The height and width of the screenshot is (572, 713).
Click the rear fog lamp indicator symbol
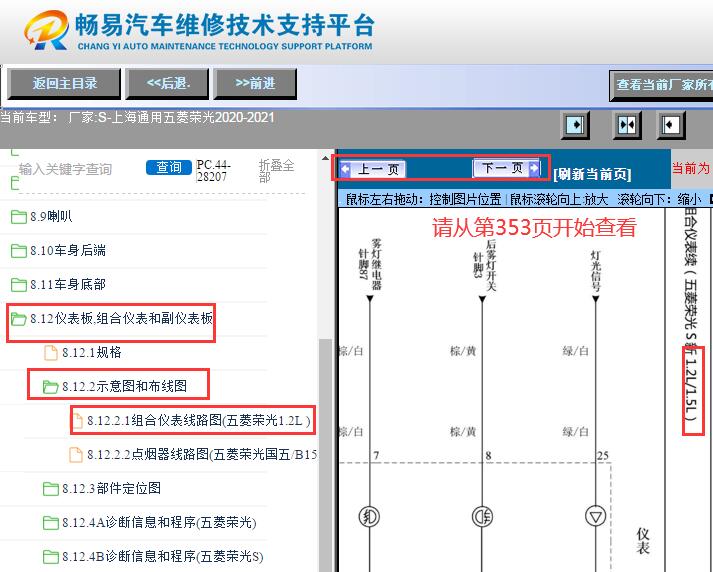pyautogui.click(x=482, y=517)
